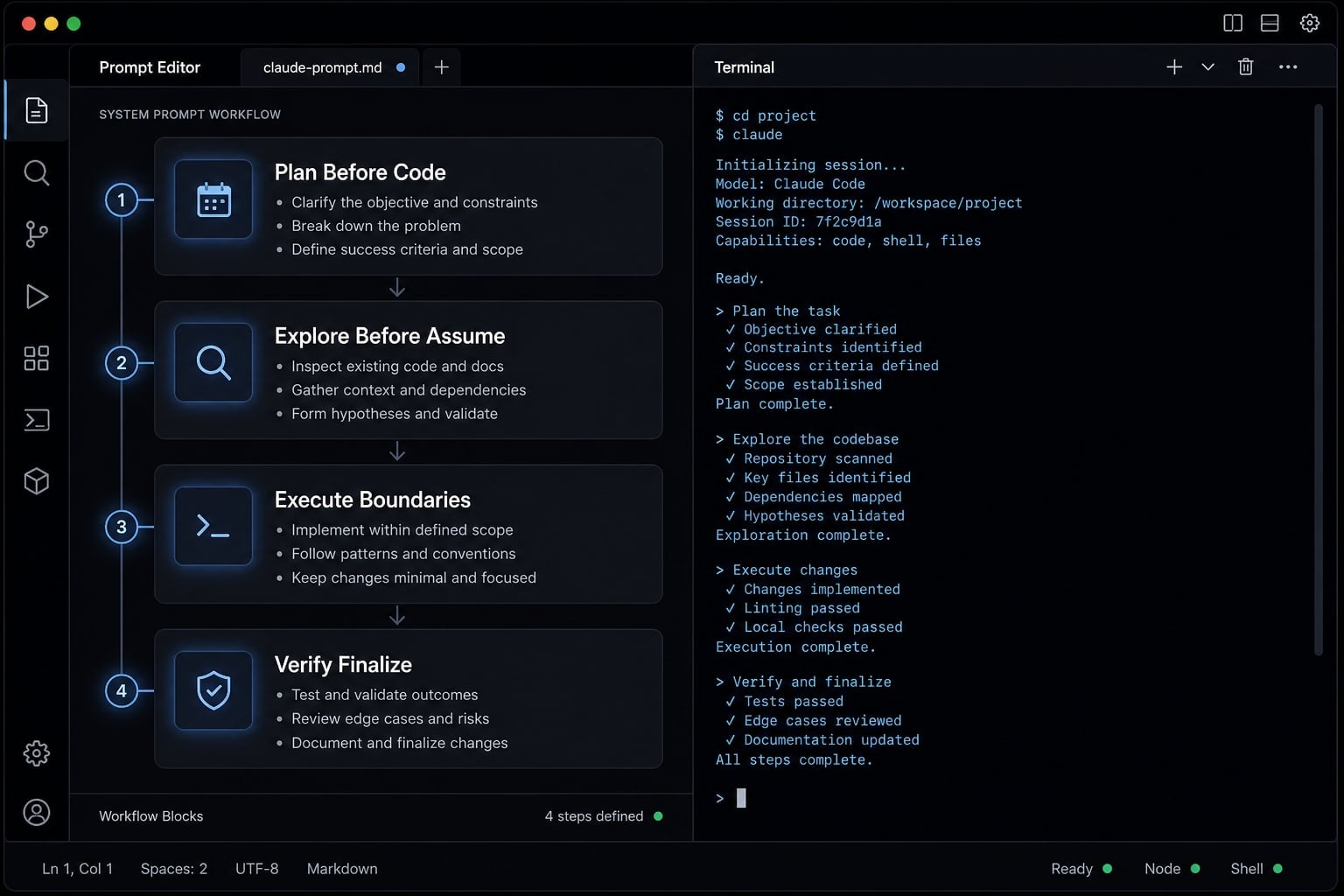Toggle split editor layout icon in title bar
Viewport: 1344px width, 896px height.
[1233, 23]
